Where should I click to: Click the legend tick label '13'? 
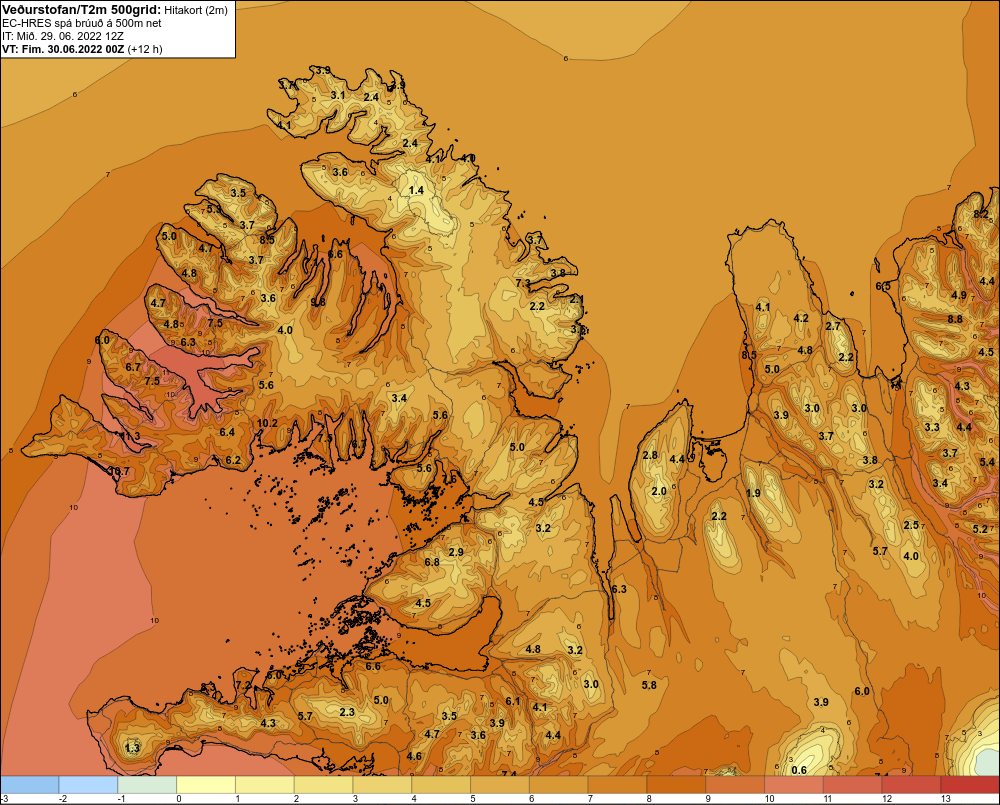click(945, 799)
